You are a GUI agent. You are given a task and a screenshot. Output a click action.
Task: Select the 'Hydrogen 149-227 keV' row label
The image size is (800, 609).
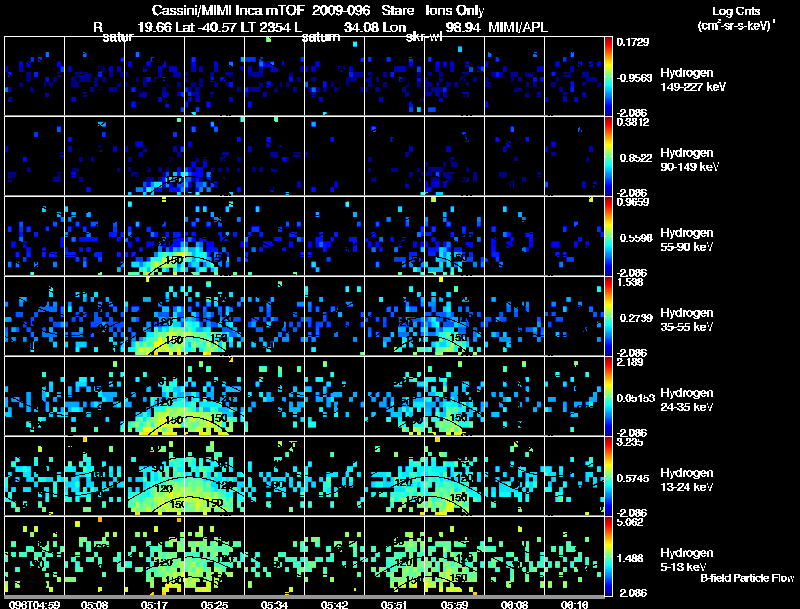[x=693, y=80]
